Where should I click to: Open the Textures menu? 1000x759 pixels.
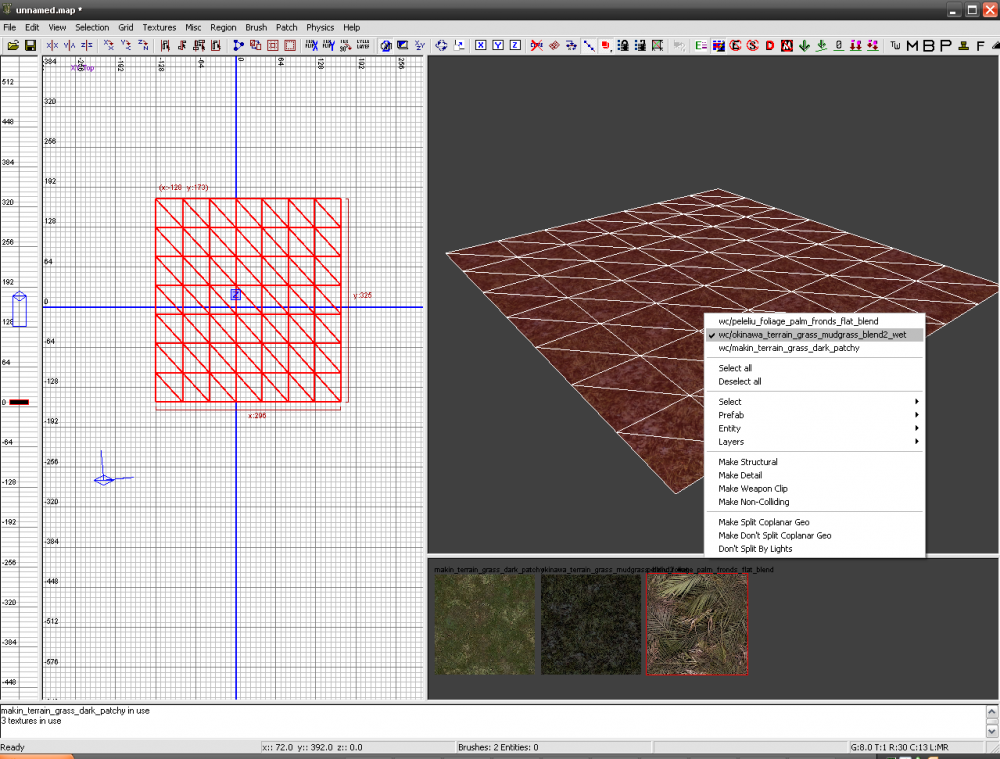click(159, 27)
